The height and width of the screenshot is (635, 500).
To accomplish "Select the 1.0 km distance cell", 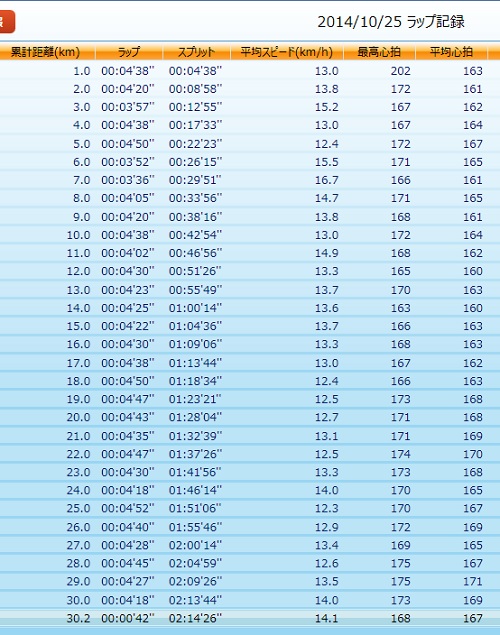I will [x=81, y=71].
